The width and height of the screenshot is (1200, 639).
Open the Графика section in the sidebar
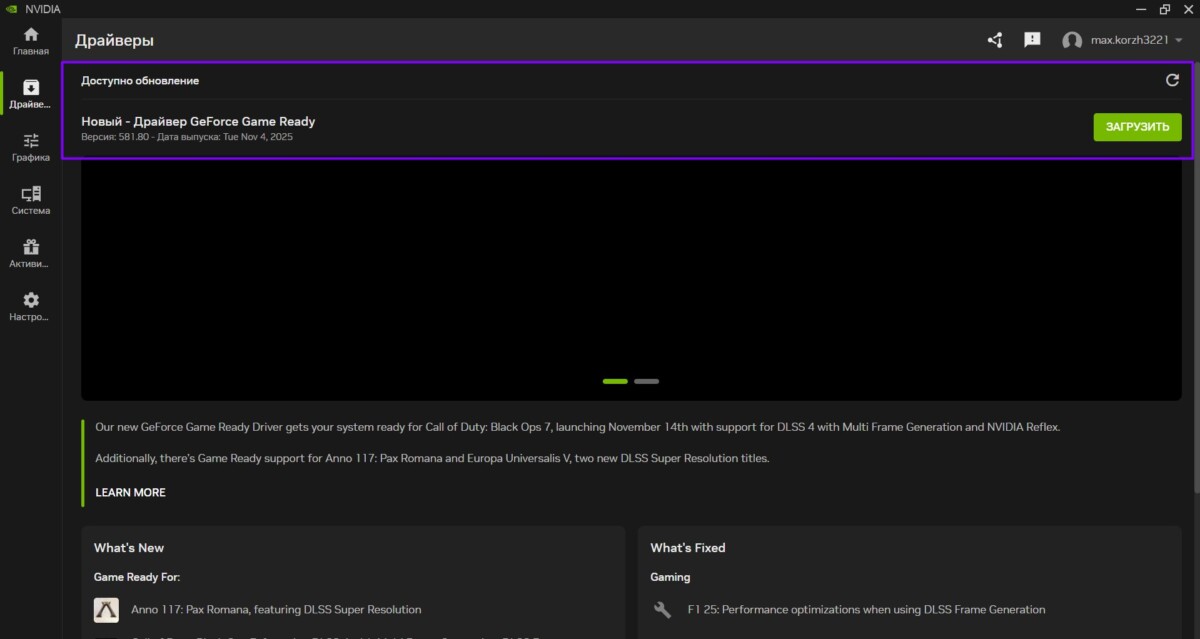(x=30, y=147)
